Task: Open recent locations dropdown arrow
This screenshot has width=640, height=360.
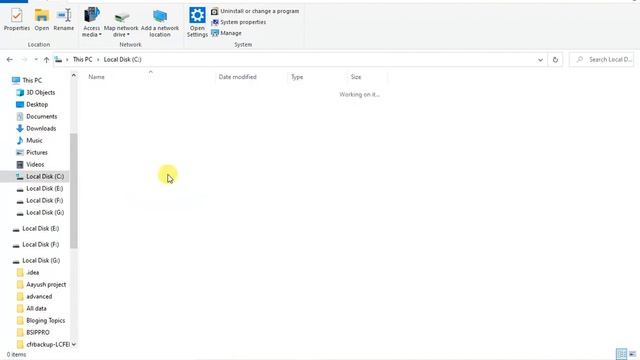Action: pos(36,60)
